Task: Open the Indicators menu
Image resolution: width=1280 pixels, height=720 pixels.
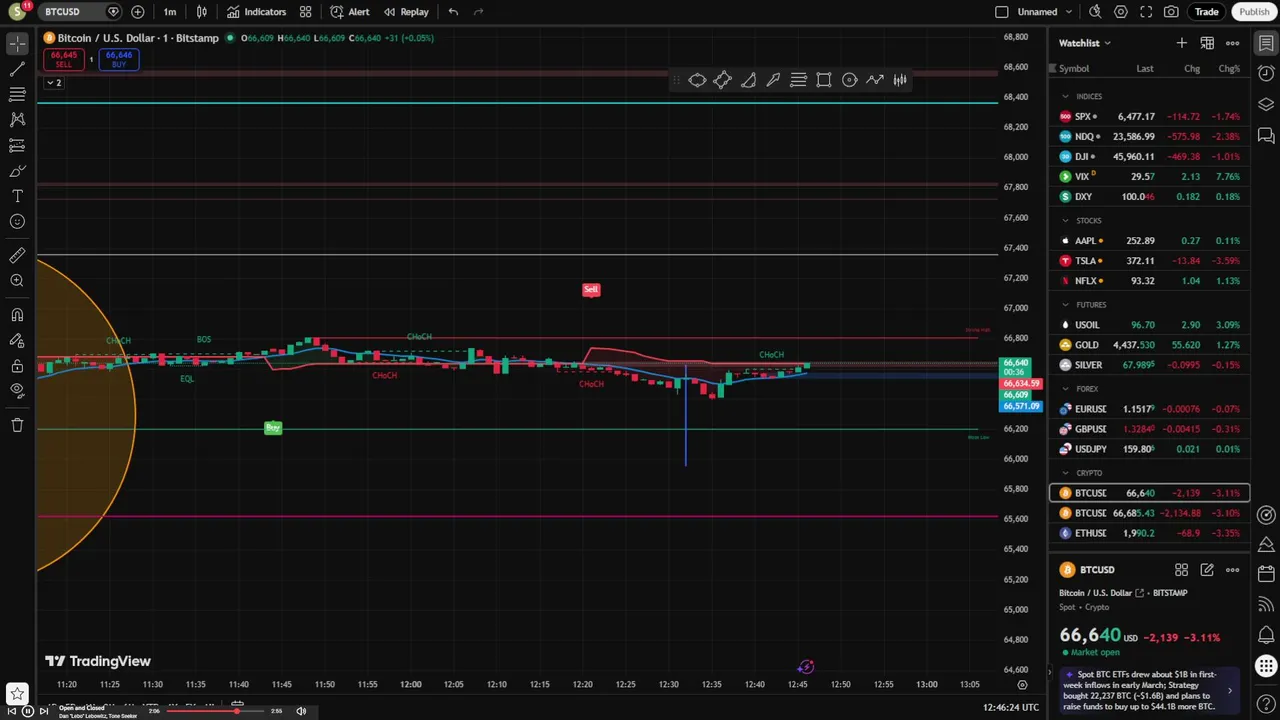Action: [x=256, y=12]
